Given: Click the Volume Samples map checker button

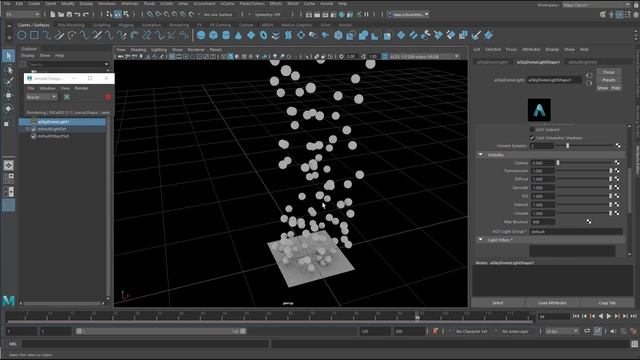Looking at the screenshot, I should (618, 146).
